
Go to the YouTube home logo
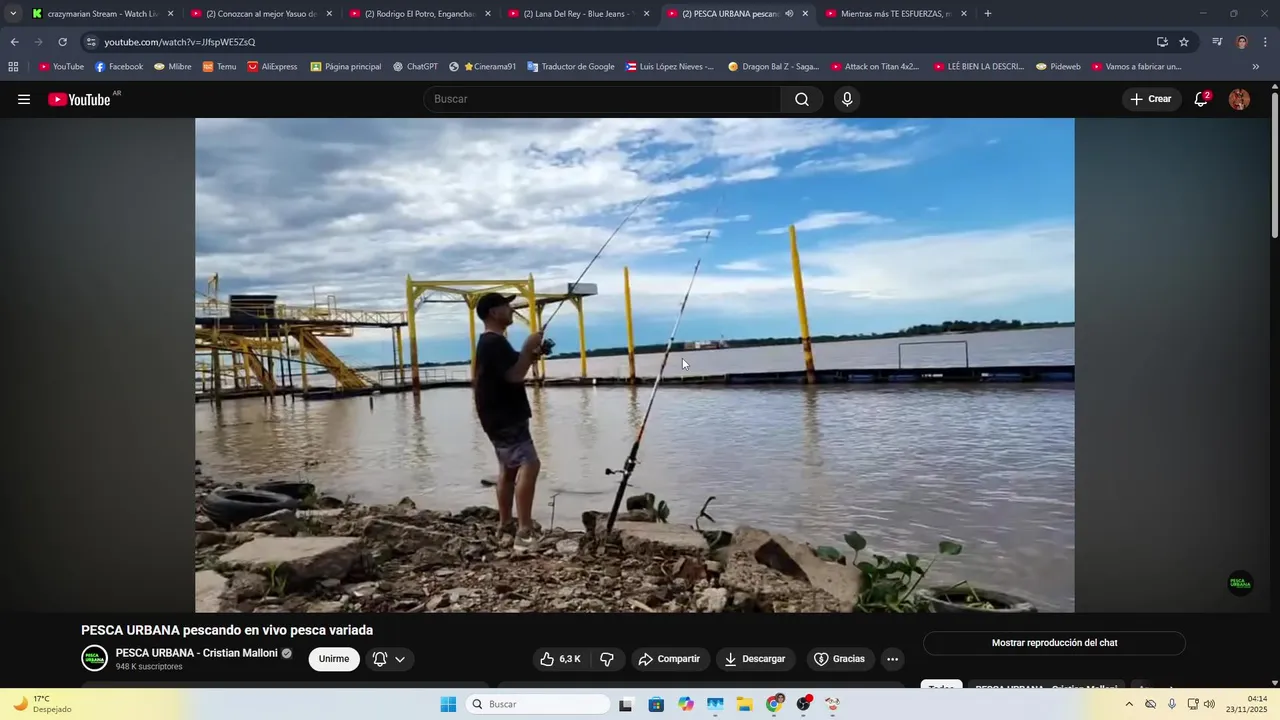80,99
